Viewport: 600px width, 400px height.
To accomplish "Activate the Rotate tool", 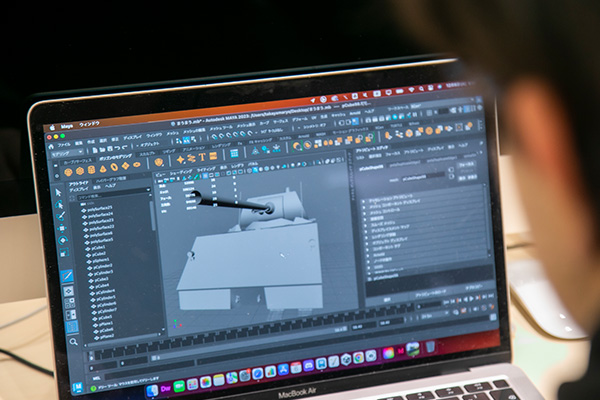I will tap(63, 241).
